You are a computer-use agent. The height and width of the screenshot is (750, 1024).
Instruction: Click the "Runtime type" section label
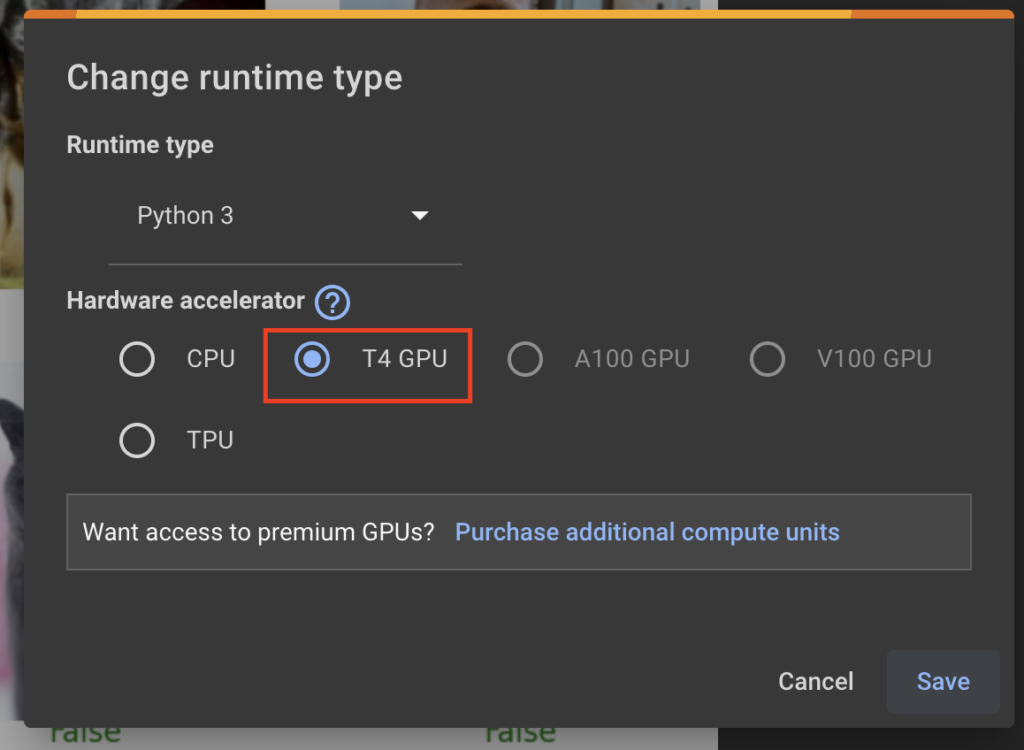[x=140, y=145]
